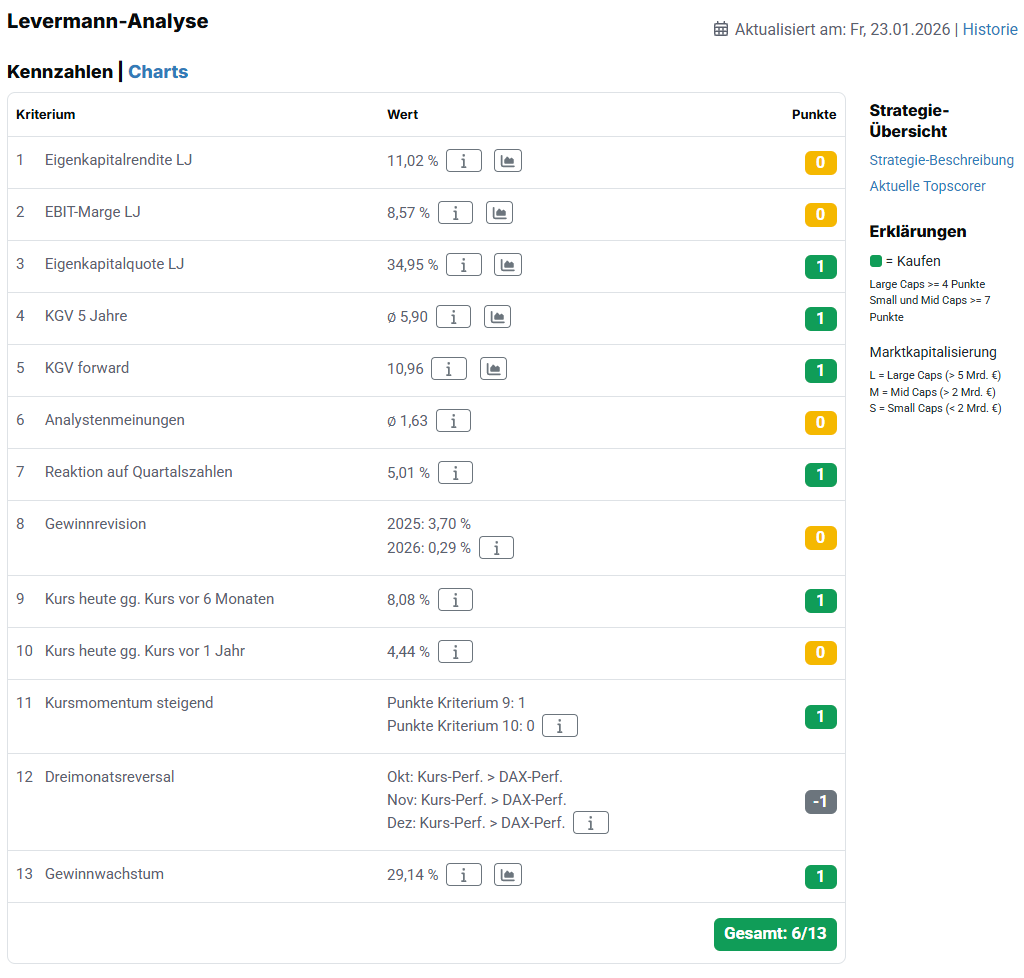
Task: Show info for Kursmomentum steigend
Action: pyautogui.click(x=559, y=726)
